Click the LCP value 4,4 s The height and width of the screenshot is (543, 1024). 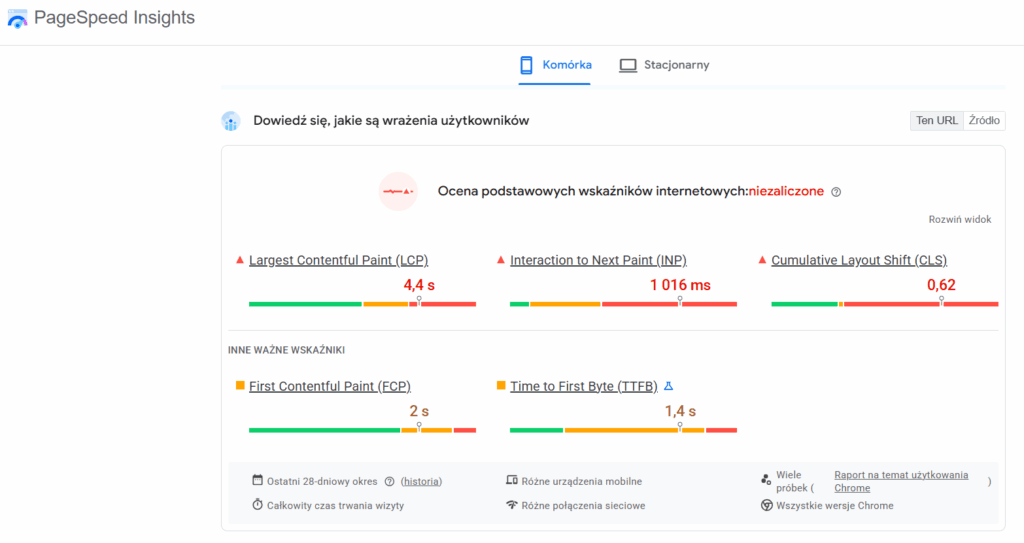pyautogui.click(x=419, y=285)
